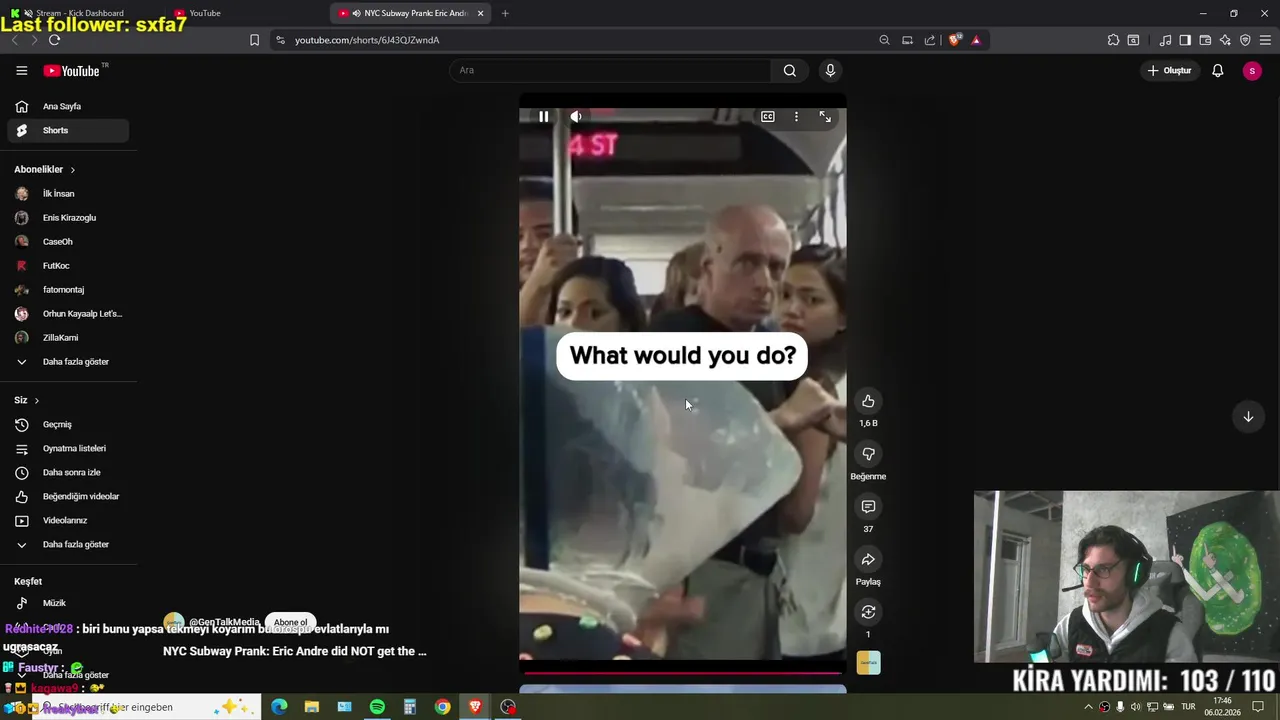This screenshot has height=720, width=1280.
Task: Start voice search with the microphone
Action: point(830,70)
